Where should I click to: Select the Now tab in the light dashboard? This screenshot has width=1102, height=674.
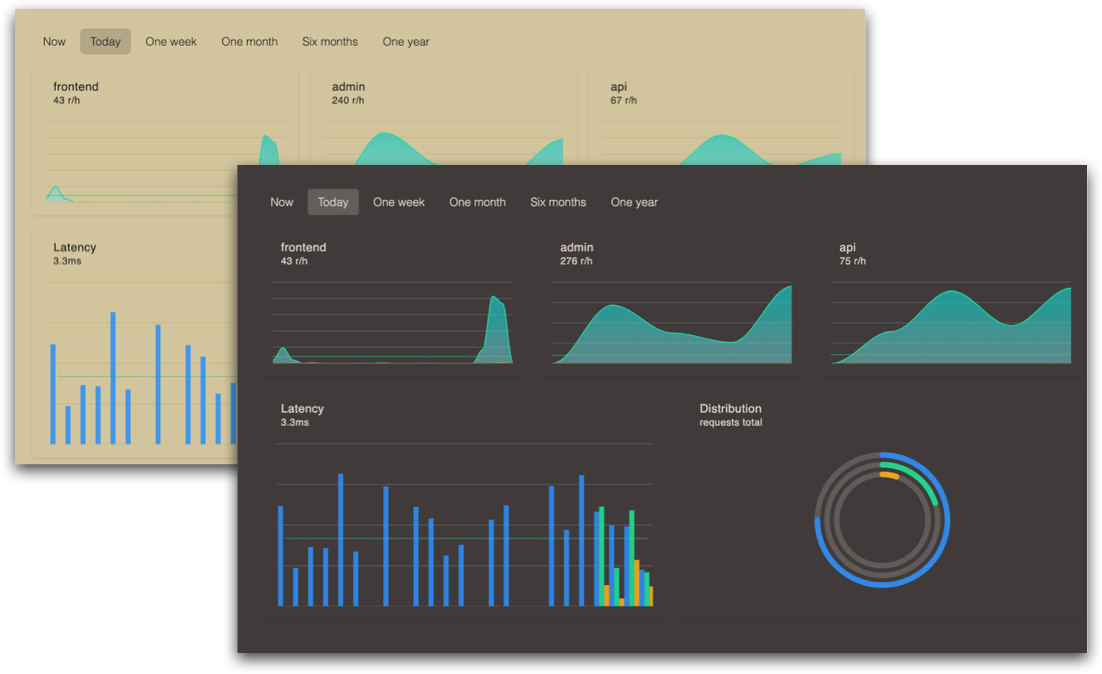point(54,42)
